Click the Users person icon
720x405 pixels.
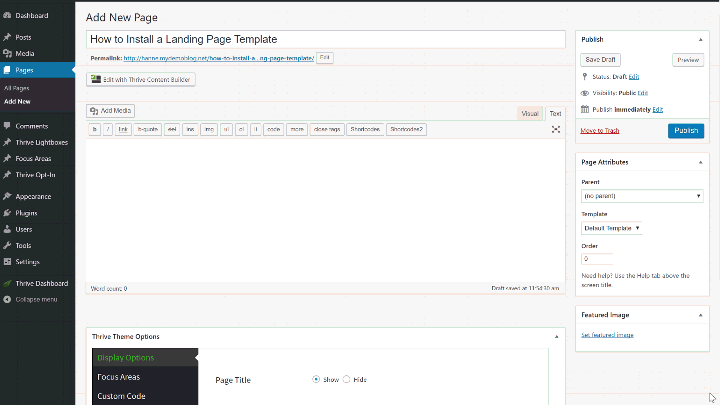(x=7, y=229)
